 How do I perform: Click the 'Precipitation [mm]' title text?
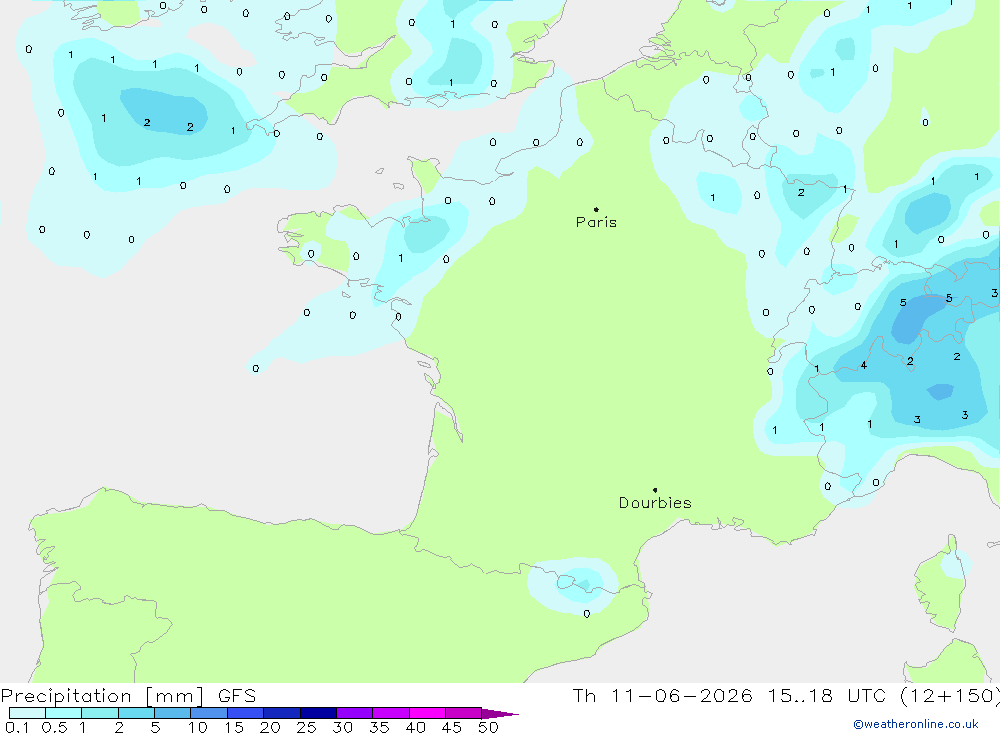click(x=102, y=696)
